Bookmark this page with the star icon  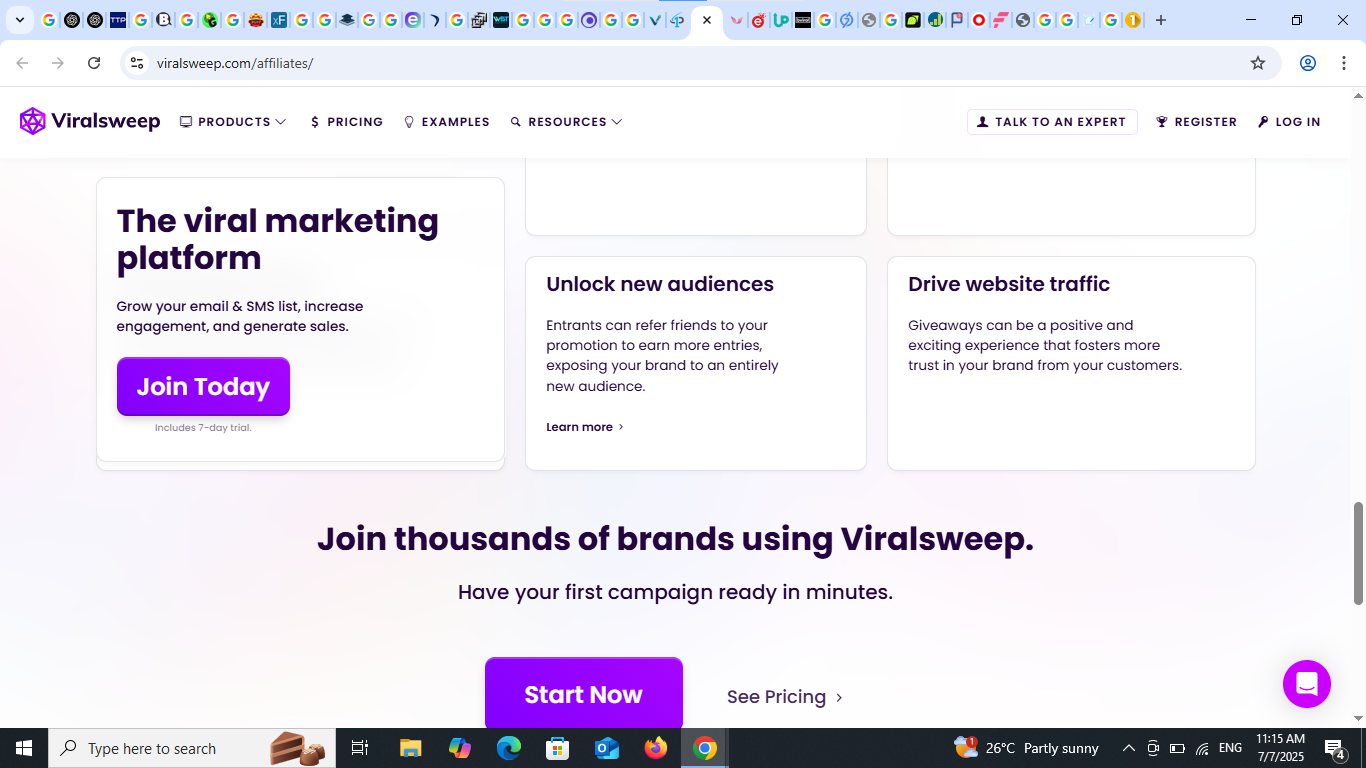[x=1258, y=63]
